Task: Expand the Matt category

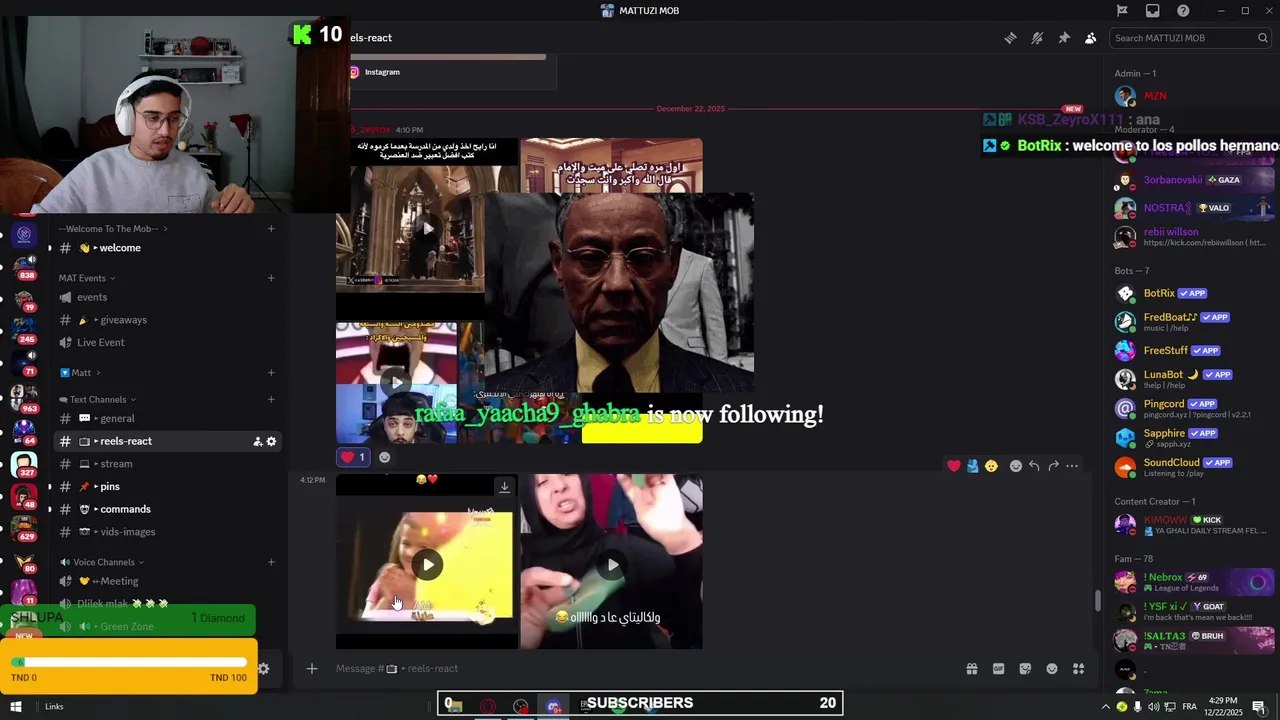Action: [80, 373]
